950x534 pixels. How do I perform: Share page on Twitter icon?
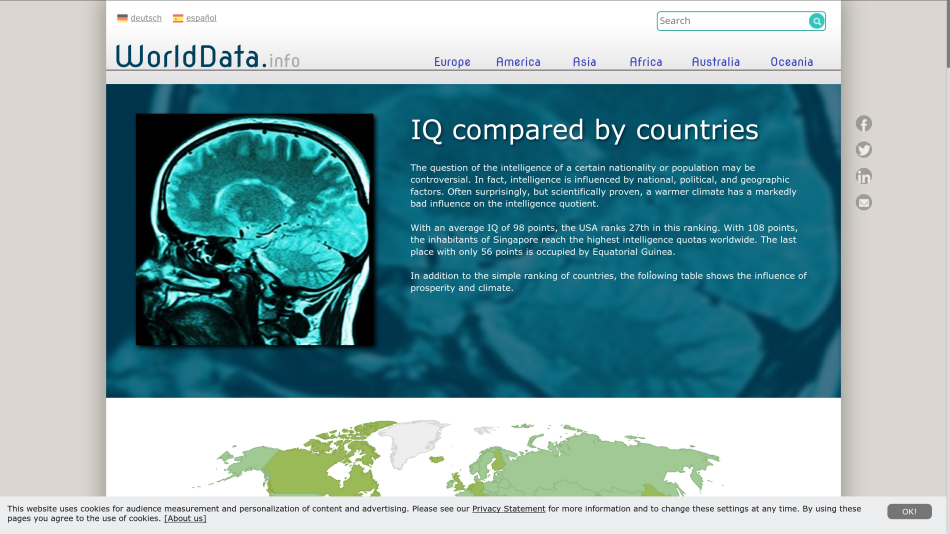click(x=863, y=150)
